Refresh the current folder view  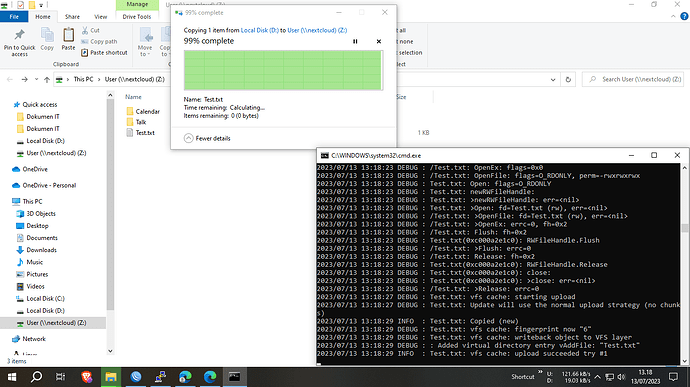tap(568, 80)
